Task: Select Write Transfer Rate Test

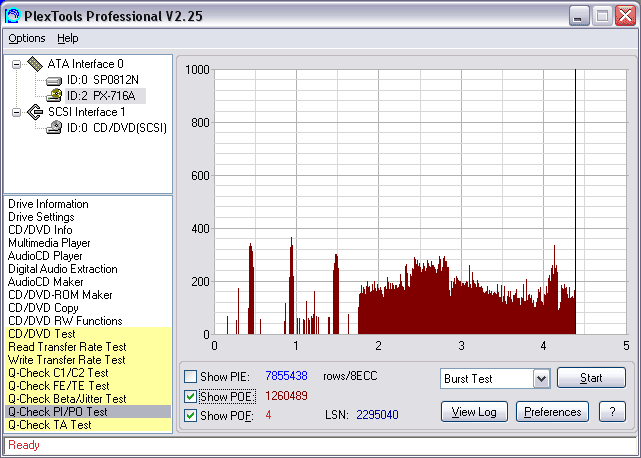Action: (88, 360)
